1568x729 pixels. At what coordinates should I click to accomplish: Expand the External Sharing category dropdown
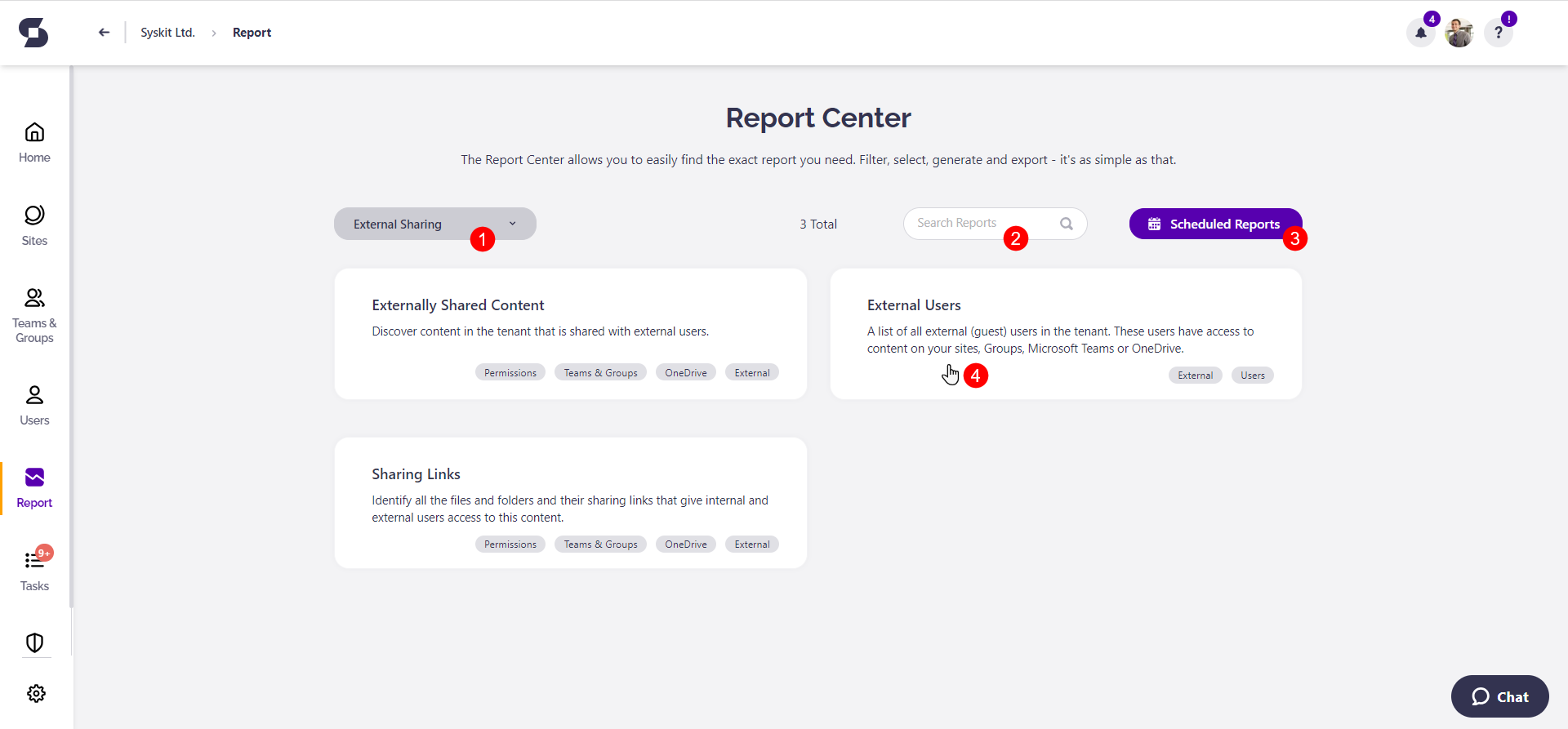(435, 224)
